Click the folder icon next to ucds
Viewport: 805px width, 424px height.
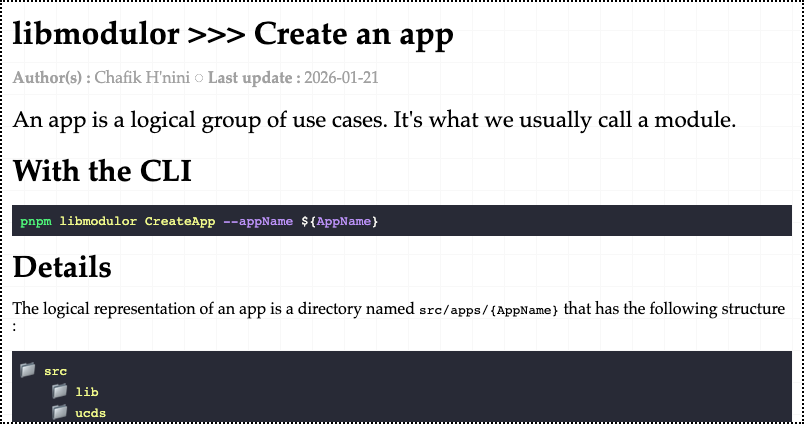tap(59, 412)
